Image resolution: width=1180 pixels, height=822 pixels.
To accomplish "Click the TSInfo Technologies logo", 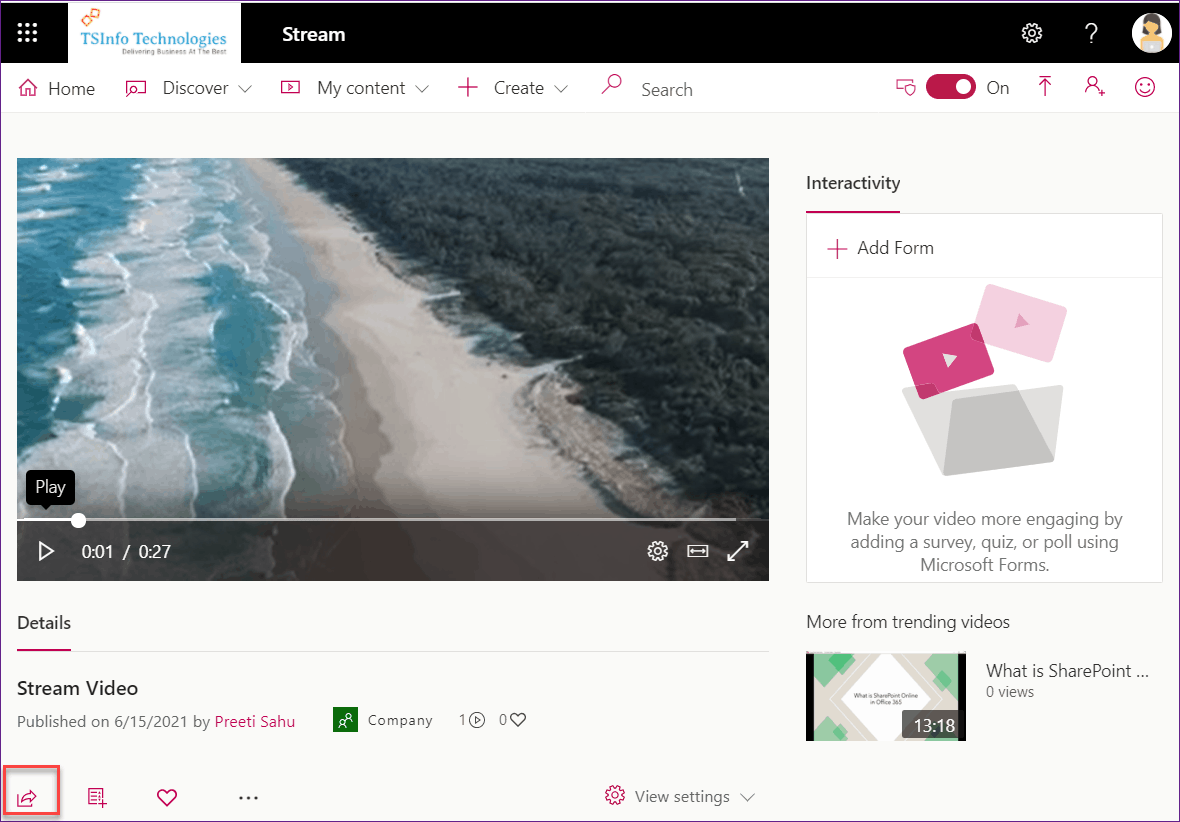I will pos(154,32).
